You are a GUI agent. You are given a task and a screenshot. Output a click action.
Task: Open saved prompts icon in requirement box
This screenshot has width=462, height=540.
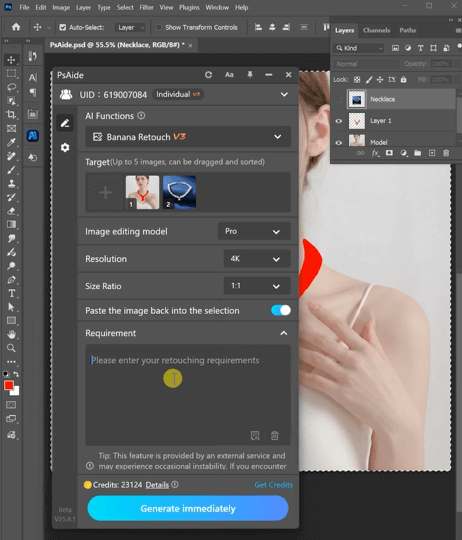255,436
